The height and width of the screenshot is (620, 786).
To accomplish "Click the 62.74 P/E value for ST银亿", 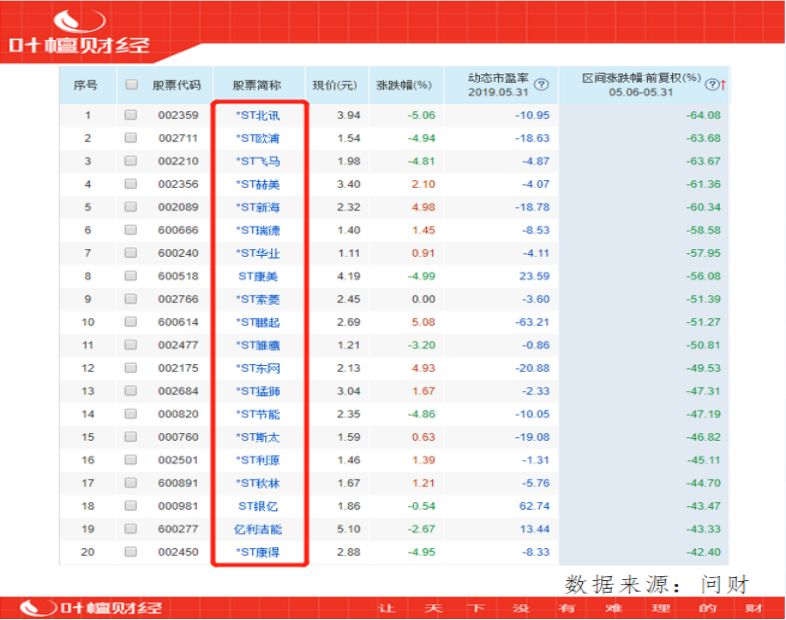I will point(534,506).
